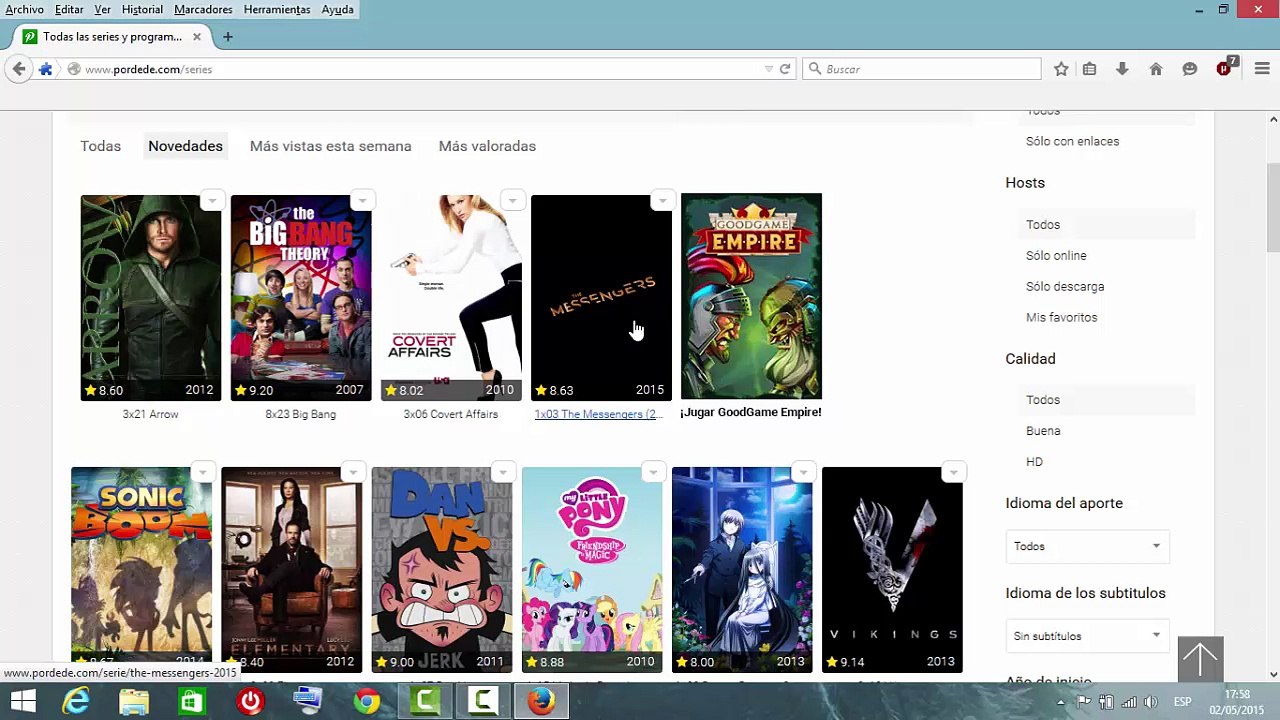1280x720 pixels.
Task: Click the '¡Jugar GoodGame Empire!' link
Action: tap(751, 412)
